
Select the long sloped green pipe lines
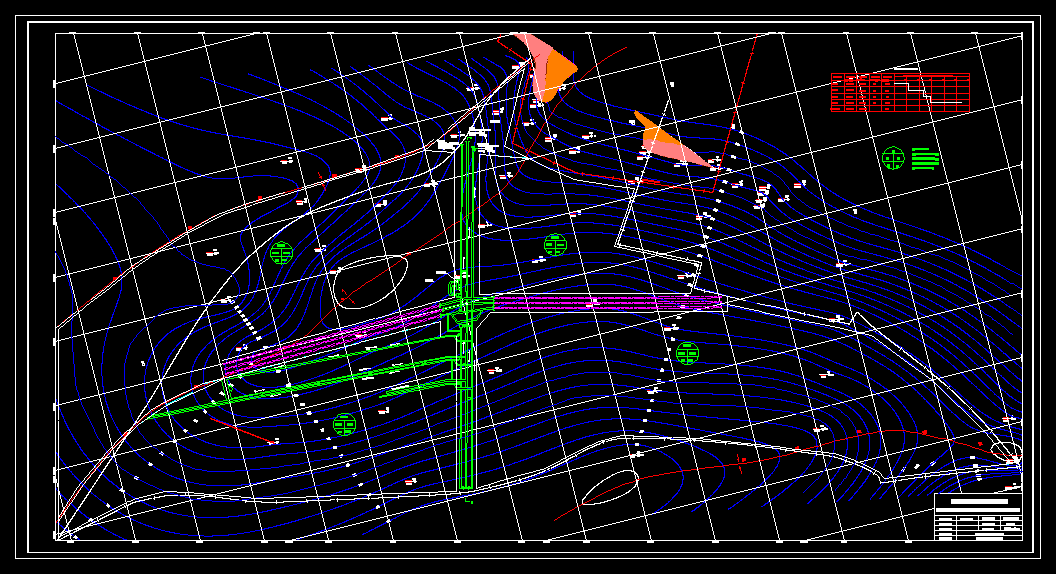303,385
